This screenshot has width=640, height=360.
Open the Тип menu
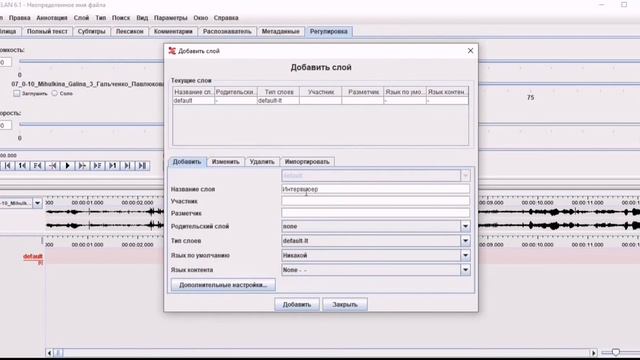point(101,18)
